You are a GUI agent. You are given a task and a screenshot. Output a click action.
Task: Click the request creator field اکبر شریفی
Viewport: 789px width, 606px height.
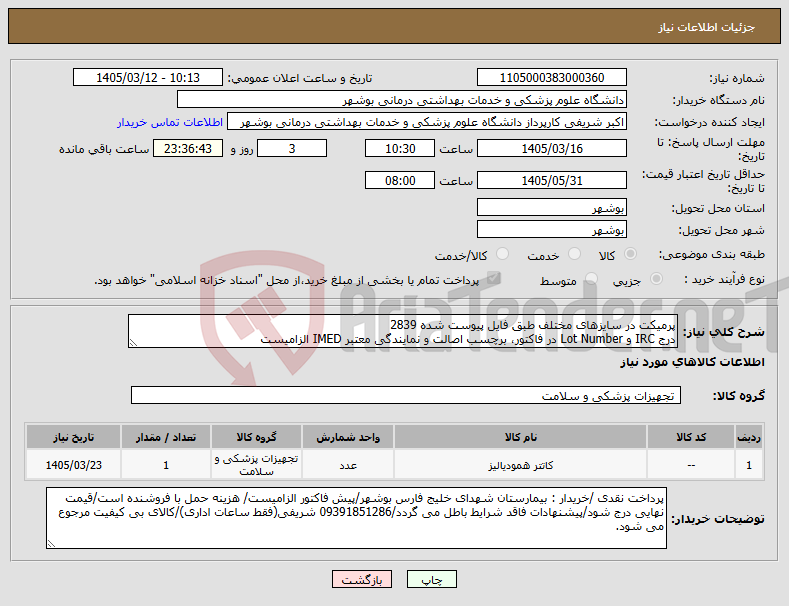pyautogui.click(x=427, y=122)
